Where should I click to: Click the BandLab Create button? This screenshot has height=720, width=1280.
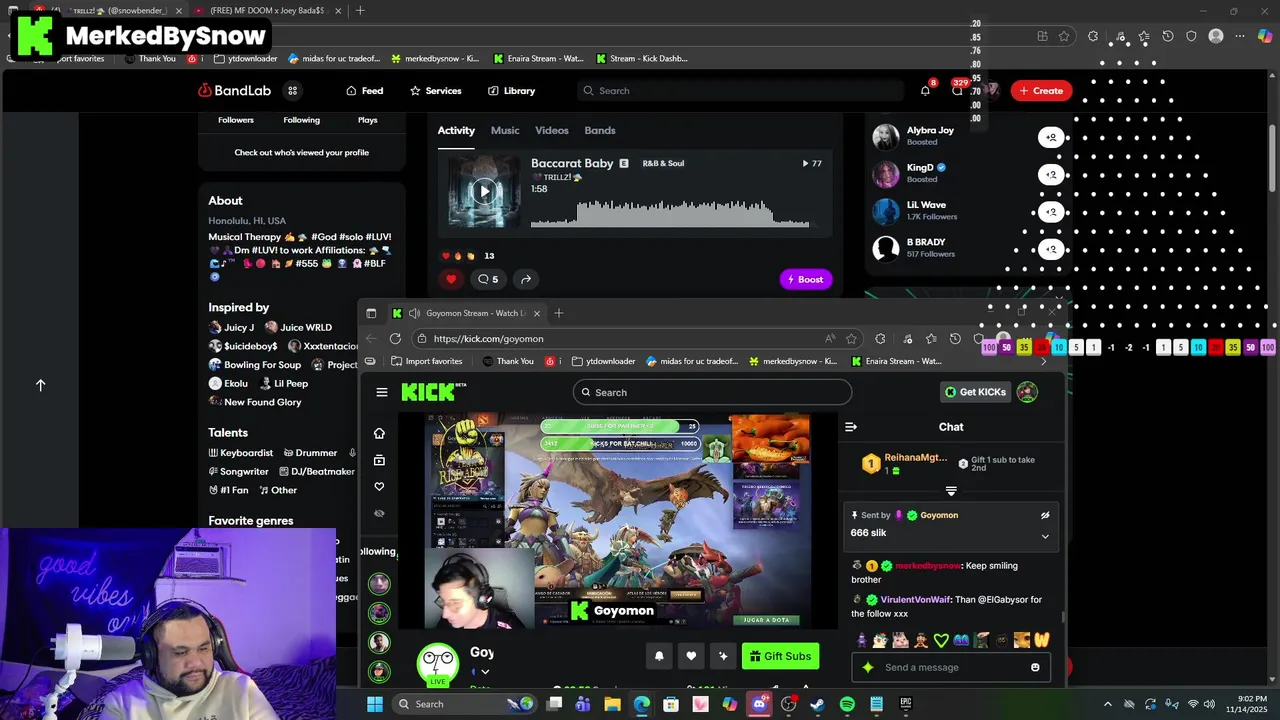(x=1041, y=90)
